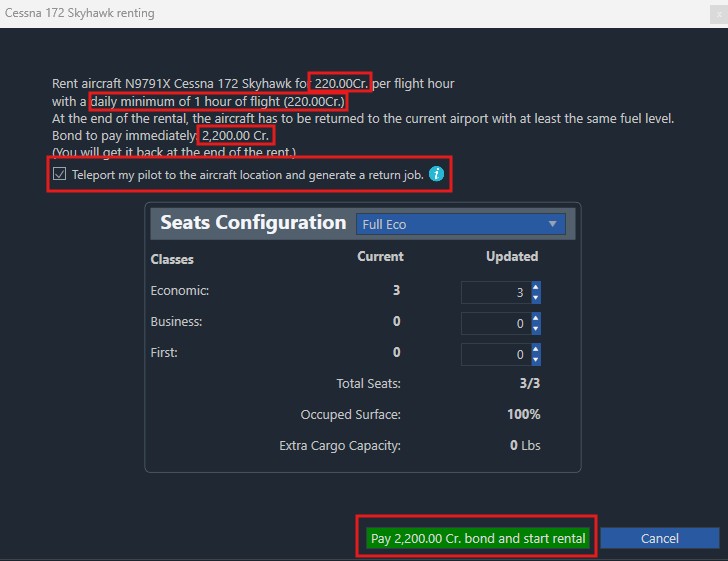Screen dimensions: 728x561
Task: Click the blue info icon beside teleport option
Action: (x=436, y=174)
